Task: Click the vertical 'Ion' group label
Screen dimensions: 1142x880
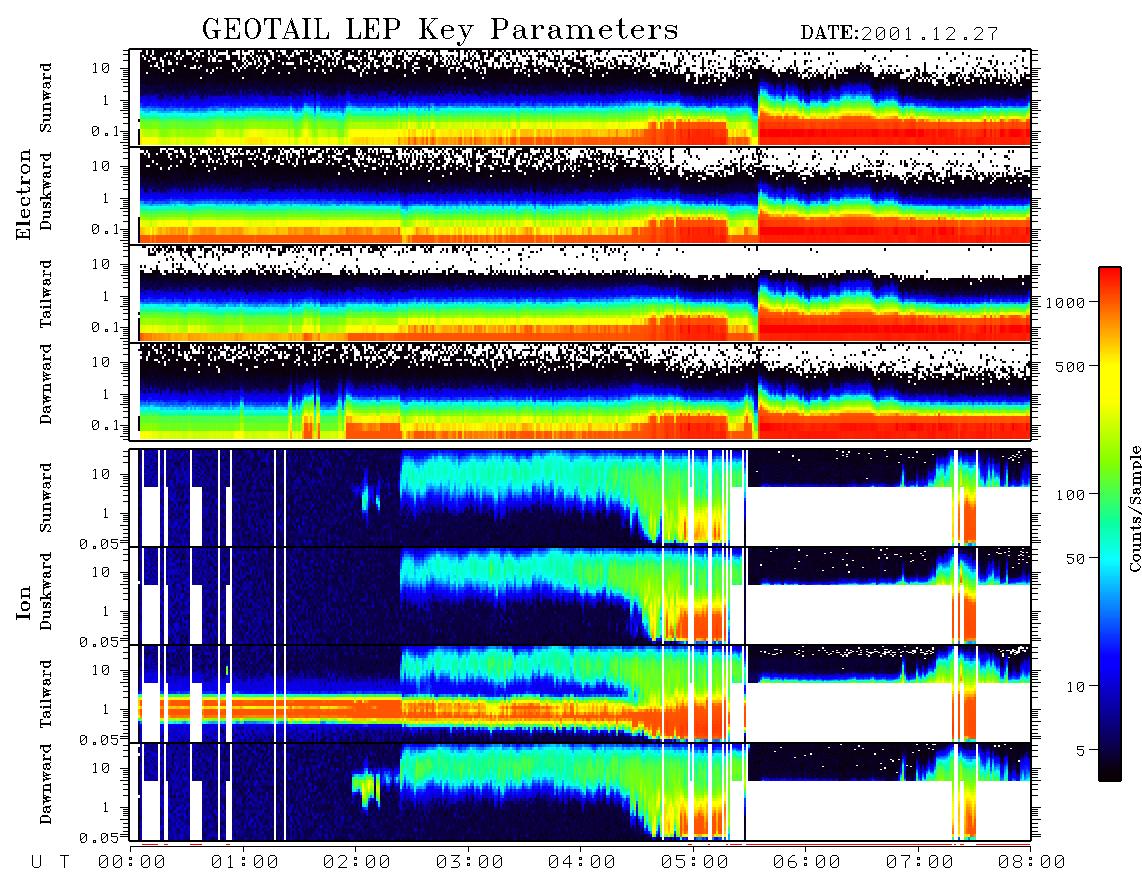Action: (x=24, y=602)
